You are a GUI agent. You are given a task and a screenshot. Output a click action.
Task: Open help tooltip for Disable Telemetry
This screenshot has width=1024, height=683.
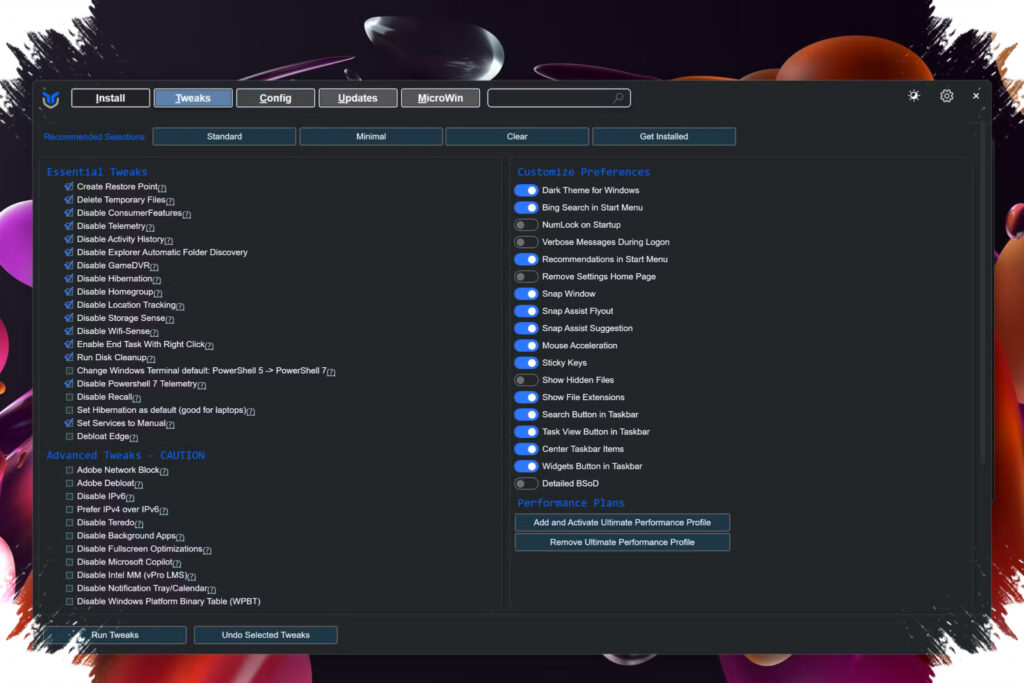tap(150, 227)
